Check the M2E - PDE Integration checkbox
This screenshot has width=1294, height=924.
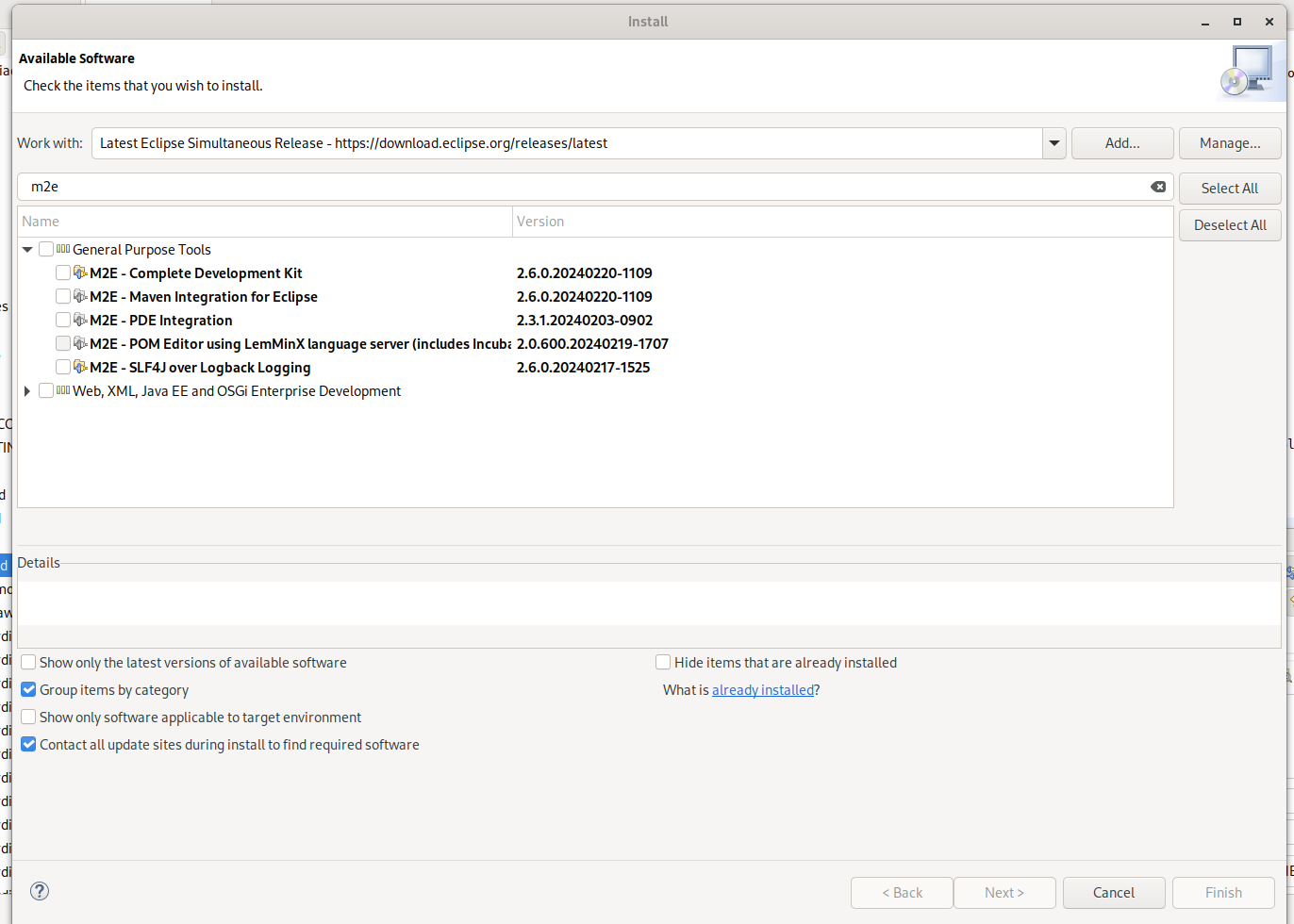tap(63, 320)
